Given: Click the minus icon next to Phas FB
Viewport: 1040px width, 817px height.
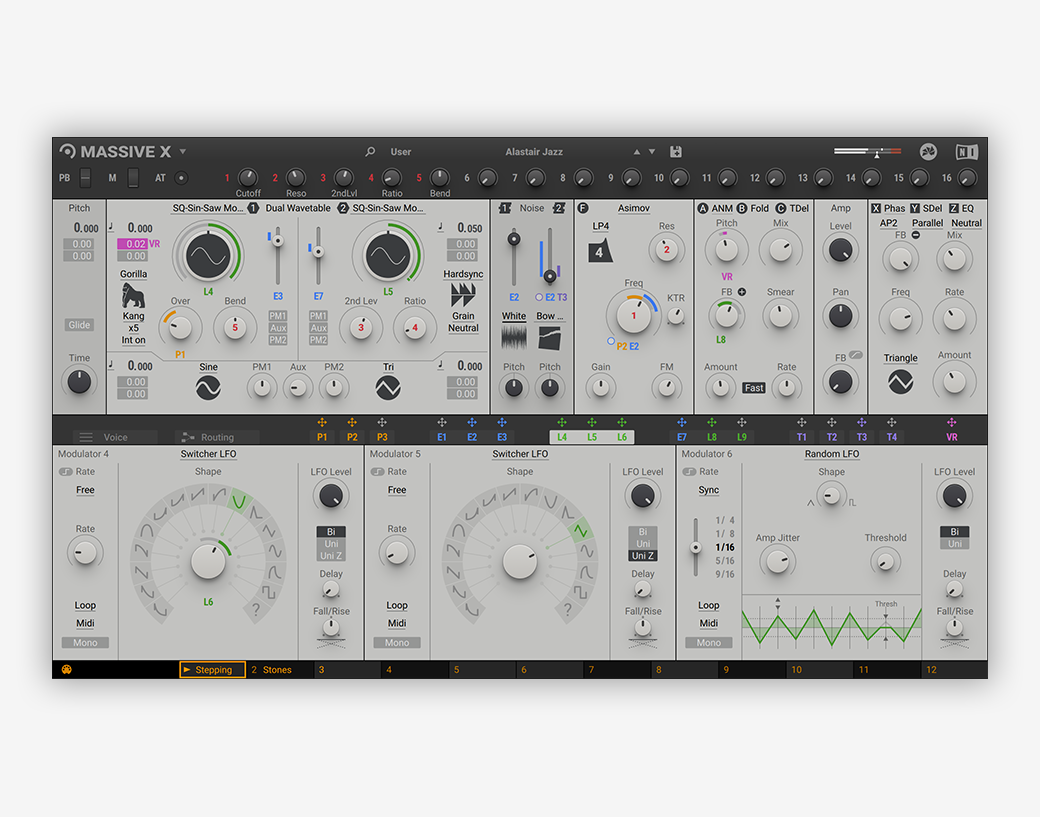Looking at the screenshot, I should (x=915, y=235).
